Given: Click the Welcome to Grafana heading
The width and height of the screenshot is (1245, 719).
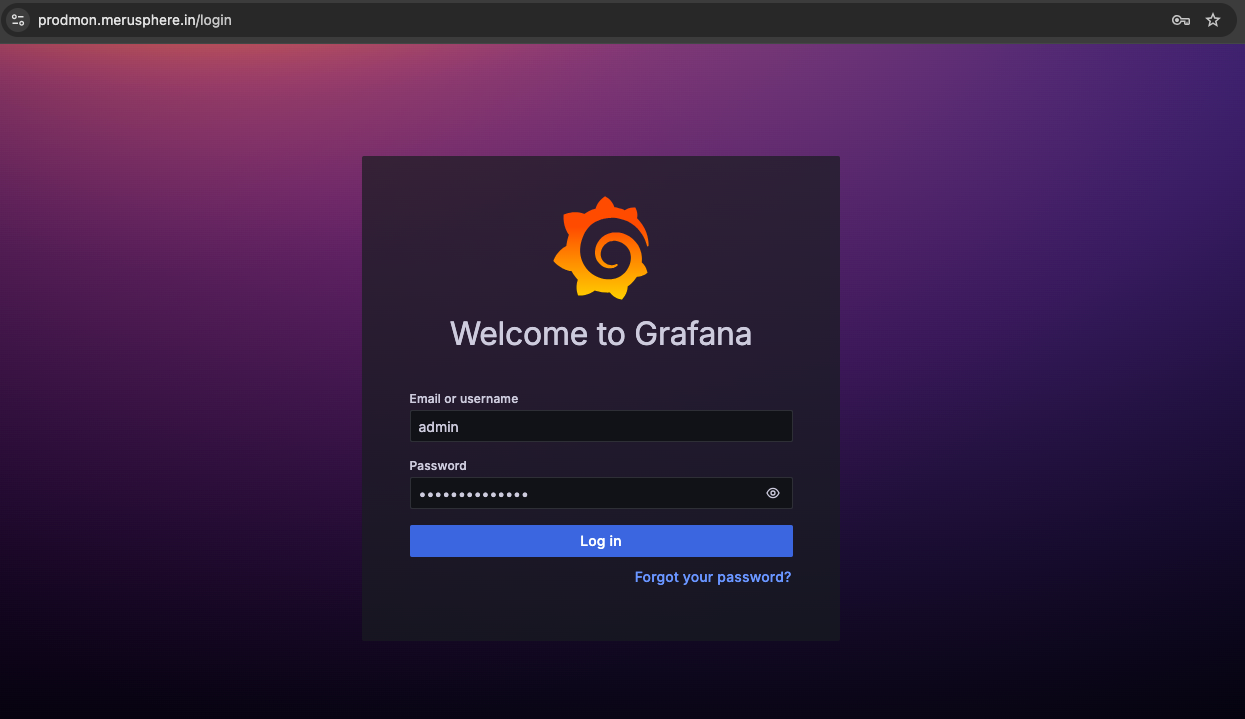Looking at the screenshot, I should tap(601, 333).
